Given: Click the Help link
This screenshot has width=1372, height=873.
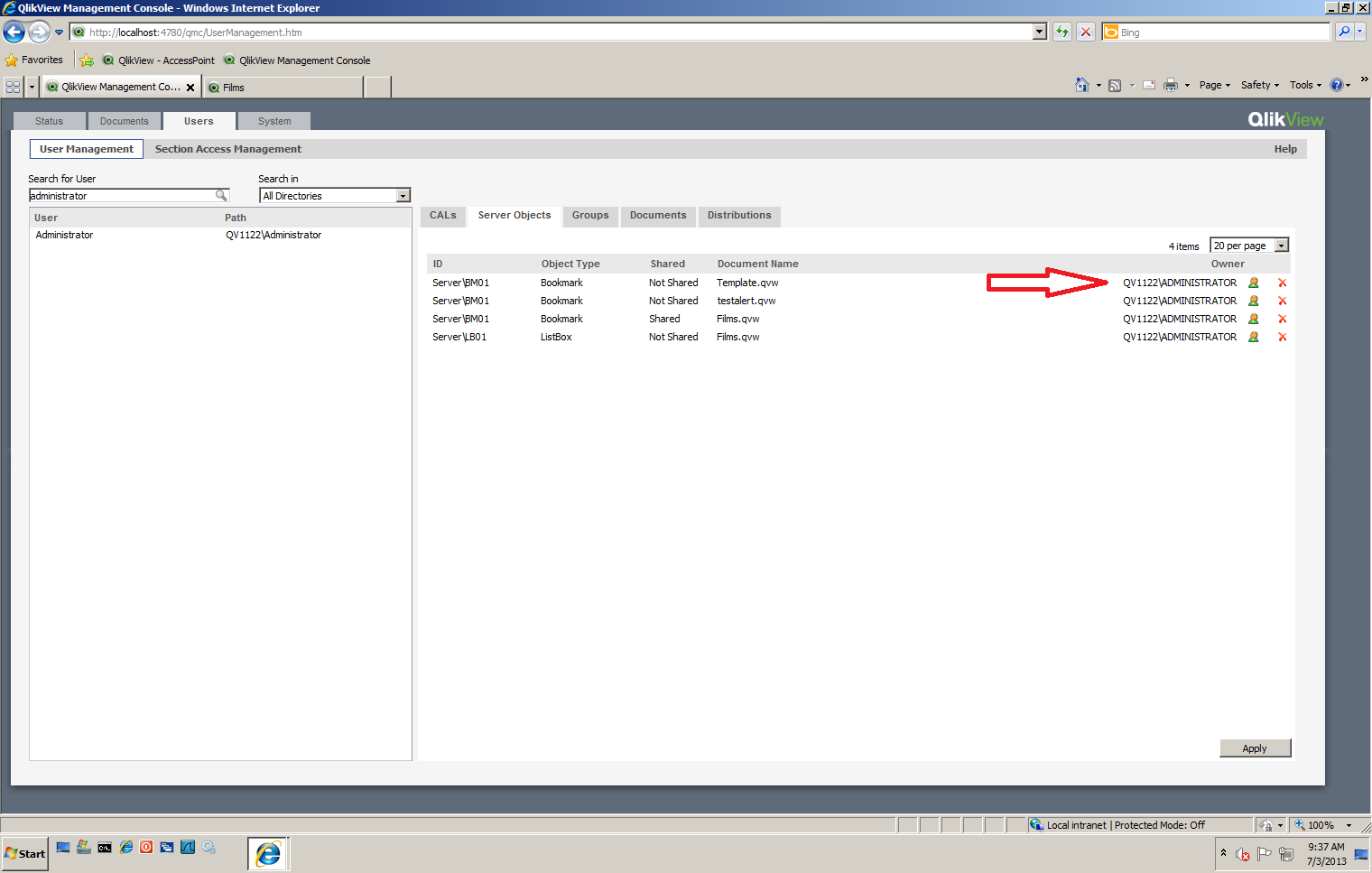Looking at the screenshot, I should pos(1285,149).
